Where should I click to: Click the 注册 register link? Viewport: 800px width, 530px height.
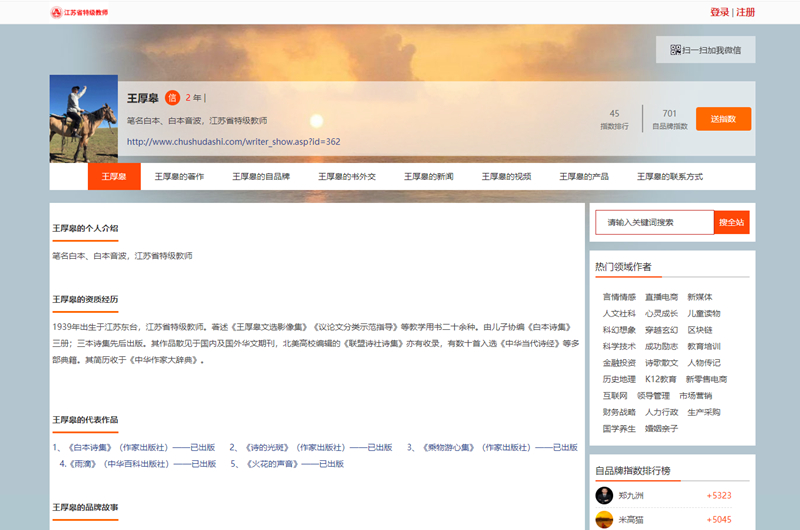click(x=746, y=12)
